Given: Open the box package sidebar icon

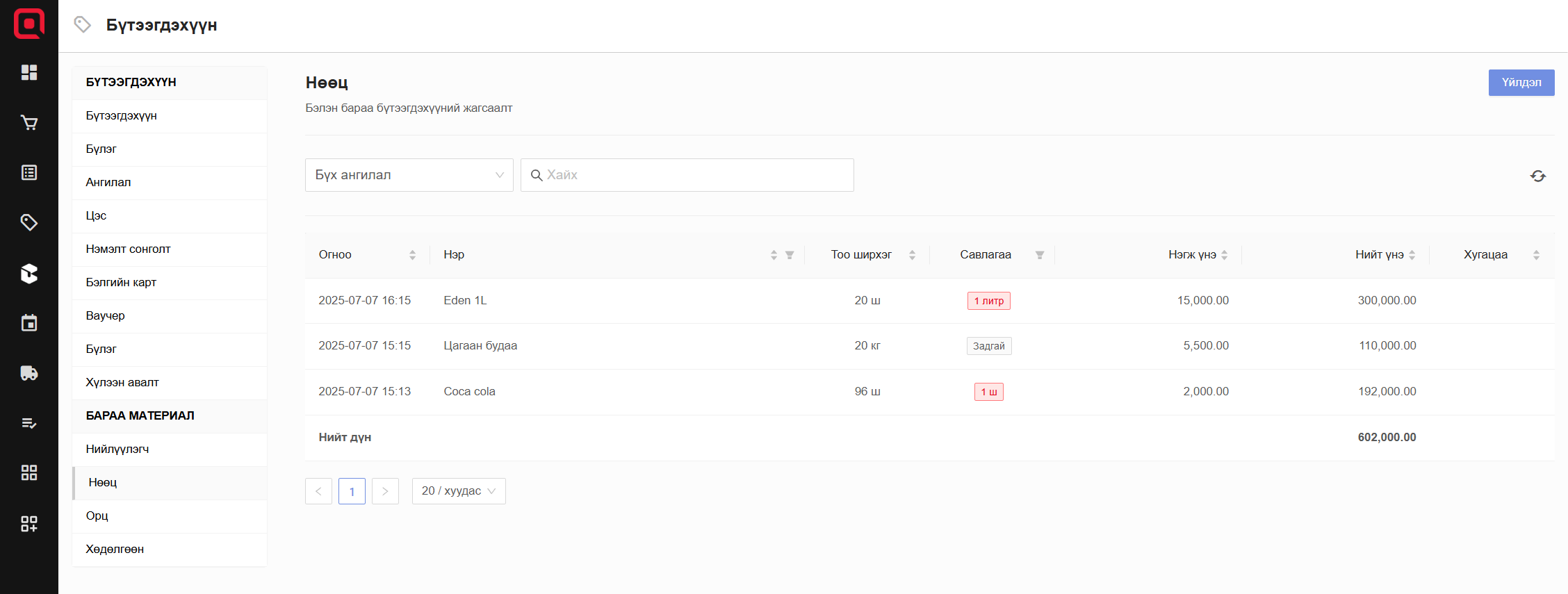Looking at the screenshot, I should pyautogui.click(x=29, y=273).
